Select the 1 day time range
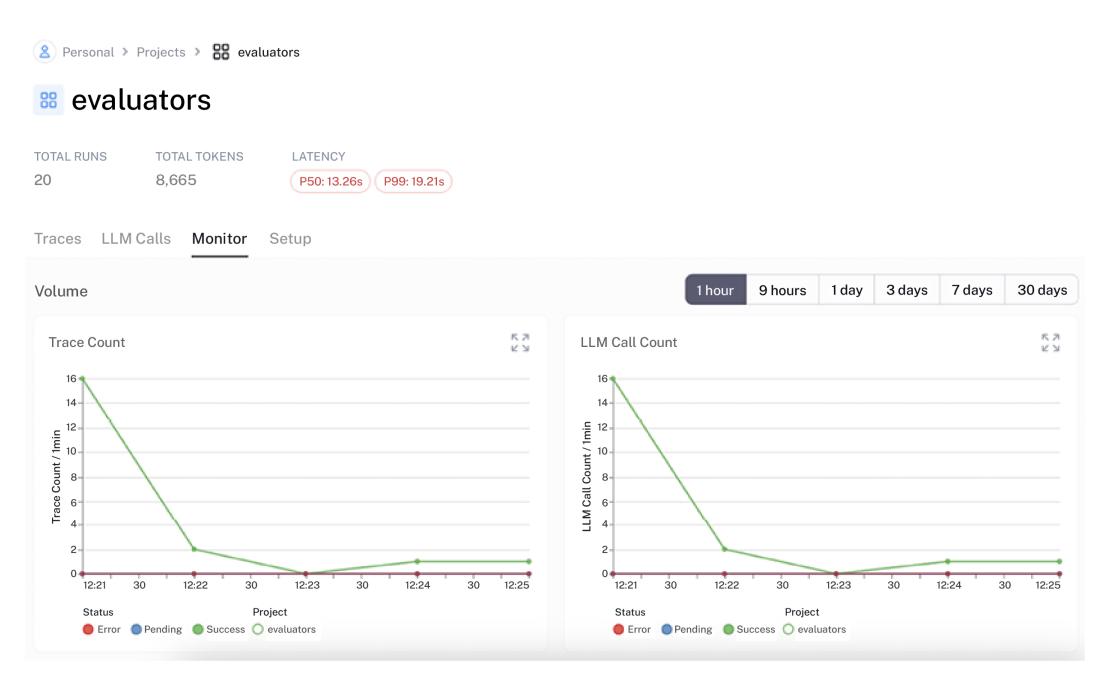Screen dimensions: 1103x675 [846, 290]
